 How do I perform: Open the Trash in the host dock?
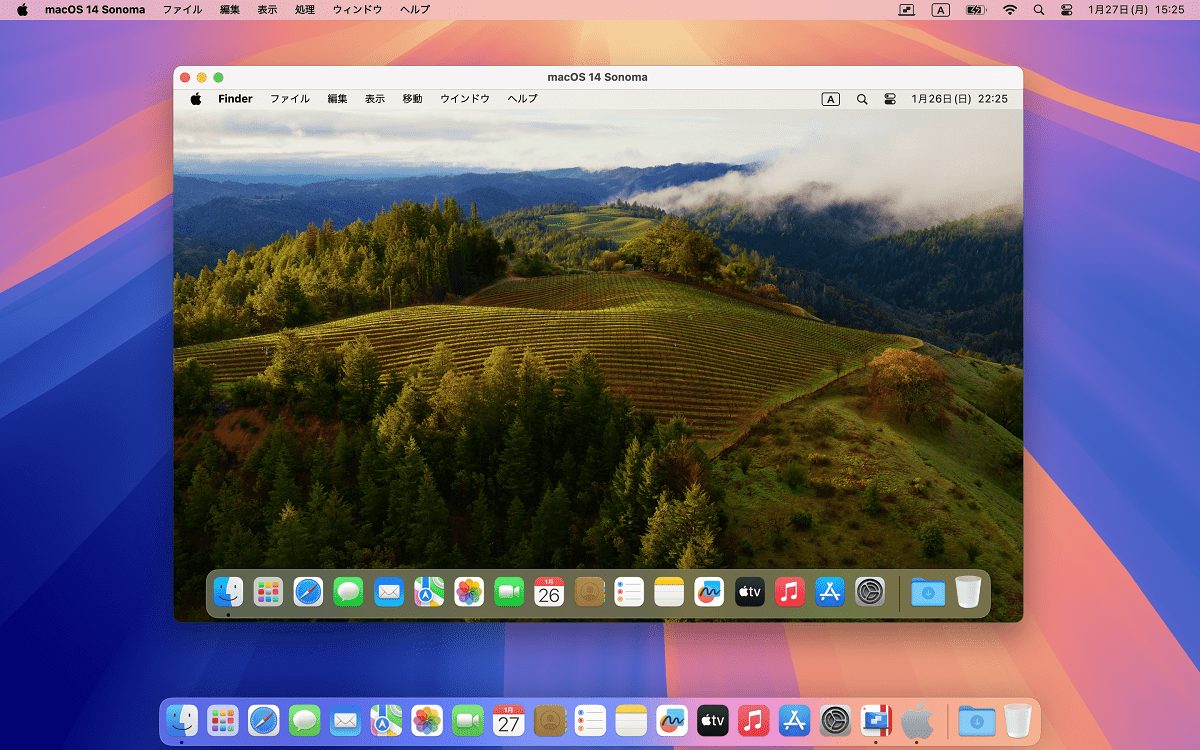[1018, 720]
